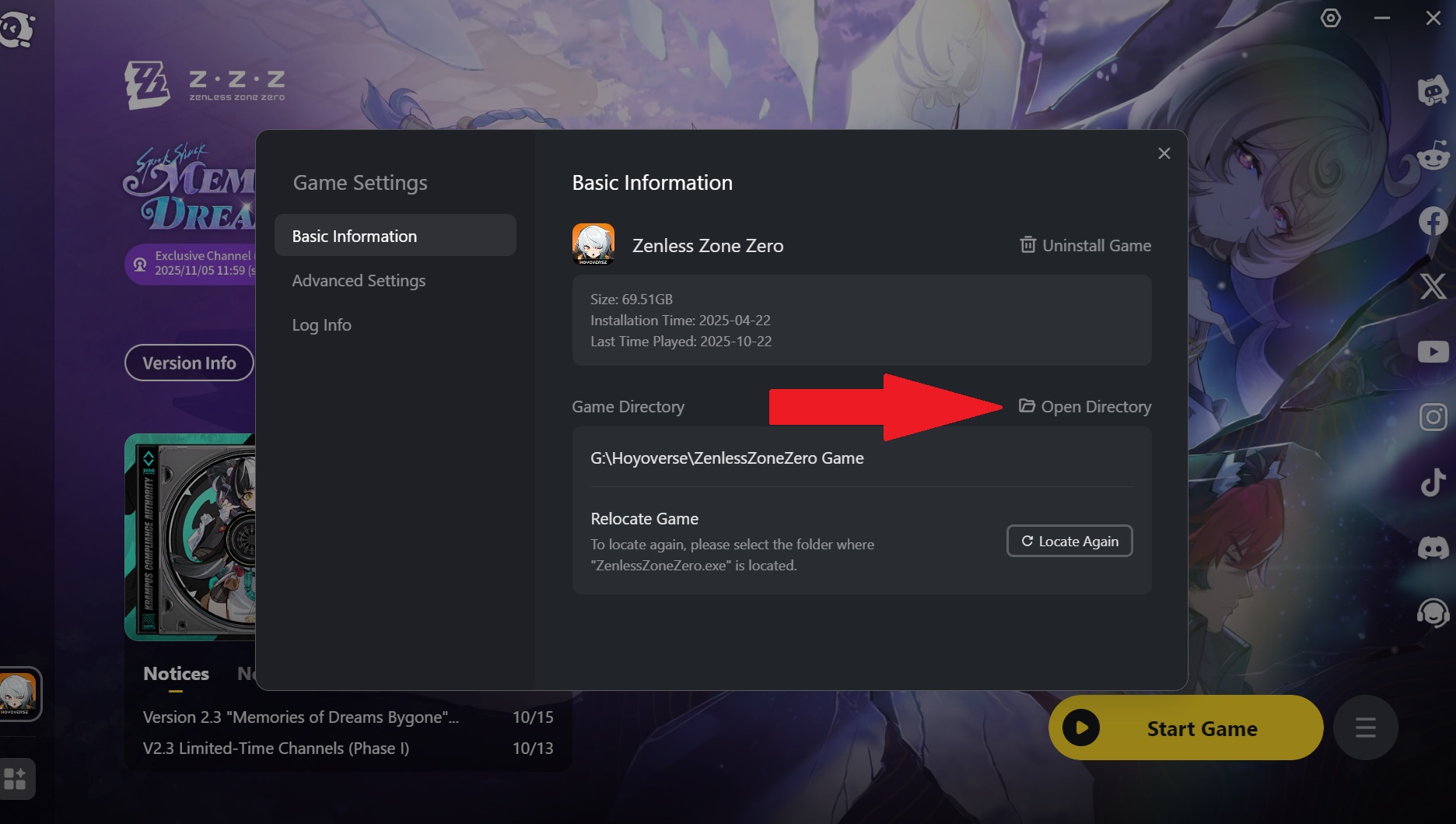Viewport: 1456px width, 824px height.
Task: Expand the menu beside Start Game
Action: click(x=1365, y=728)
